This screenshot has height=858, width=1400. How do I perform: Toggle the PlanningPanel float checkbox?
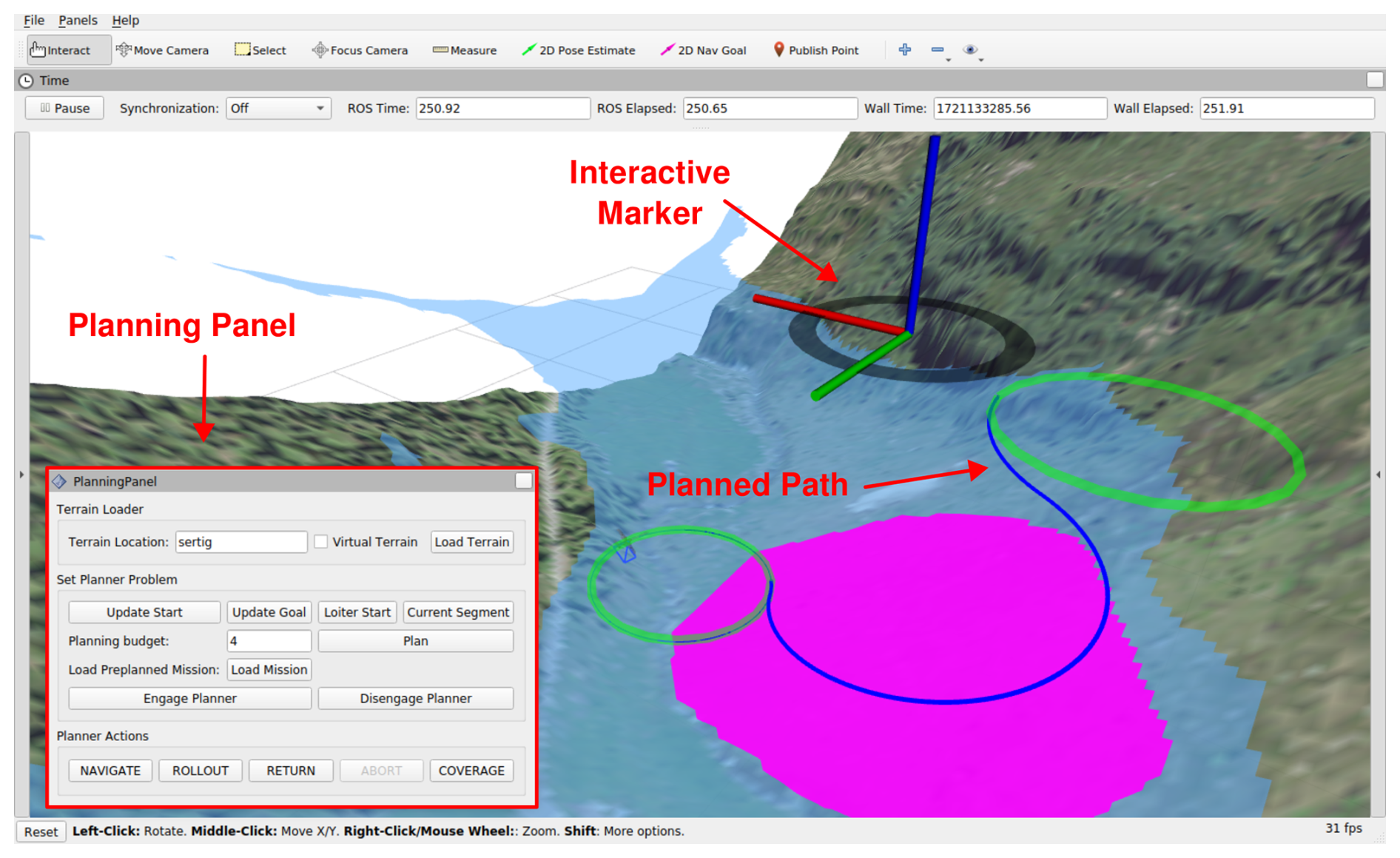523,481
